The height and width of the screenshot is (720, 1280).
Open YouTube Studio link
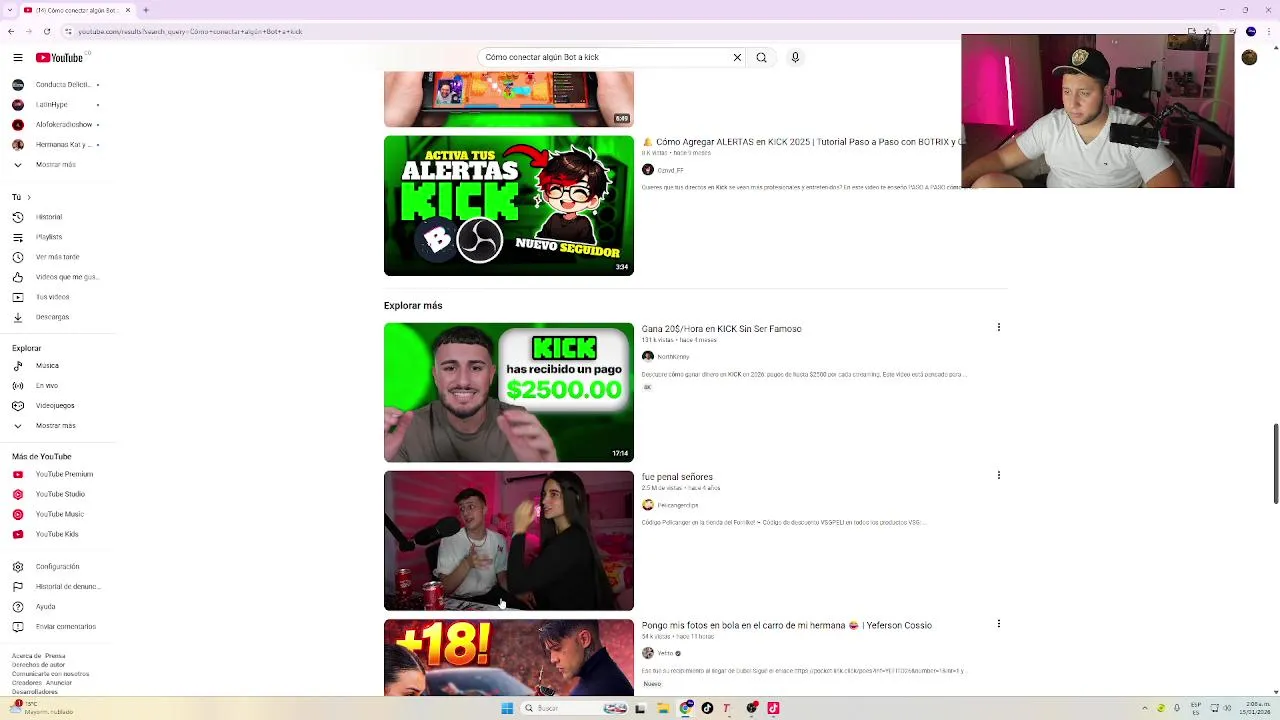(58, 494)
